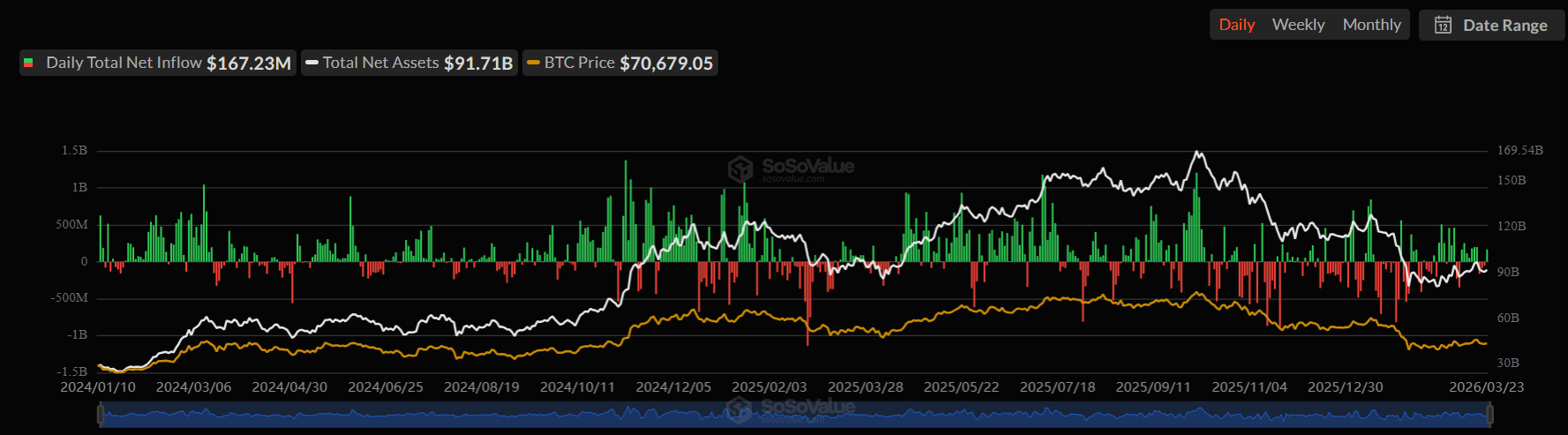Click the 2025/11/04 x-axis date label

1249,387
